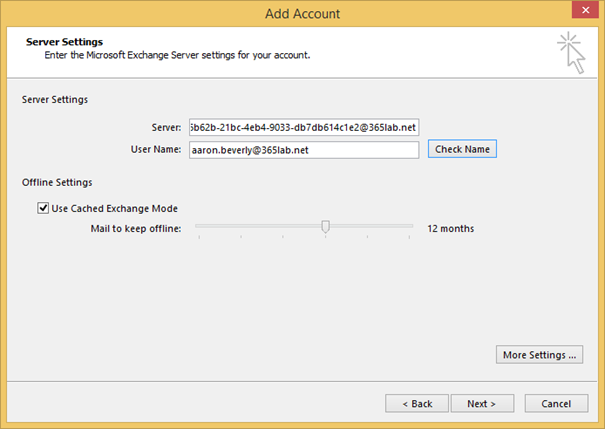Click the Offline Settings group label
Viewport: 605px width, 429px height.
57,182
